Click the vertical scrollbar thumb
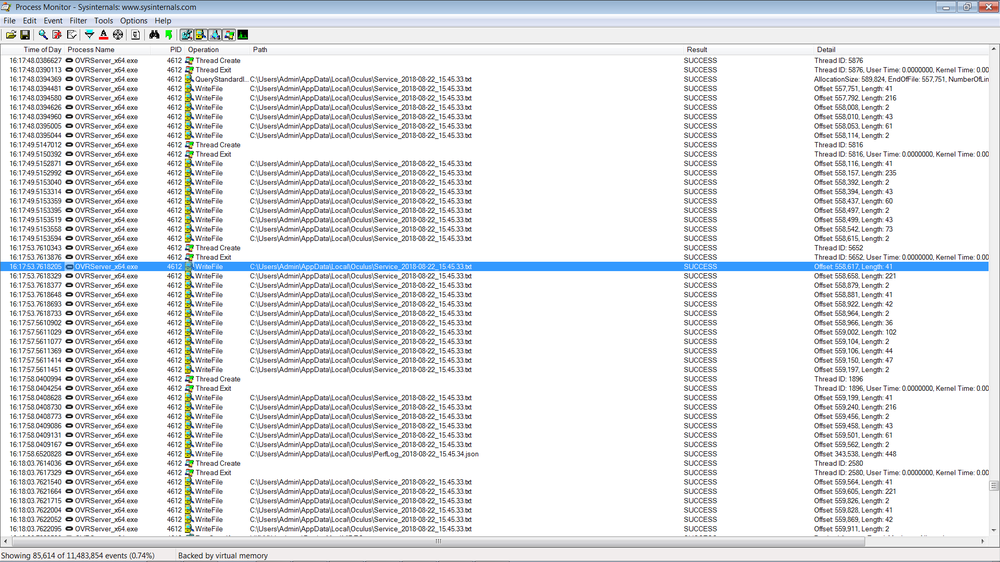Image resolution: width=1000 pixels, height=562 pixels. (994, 486)
